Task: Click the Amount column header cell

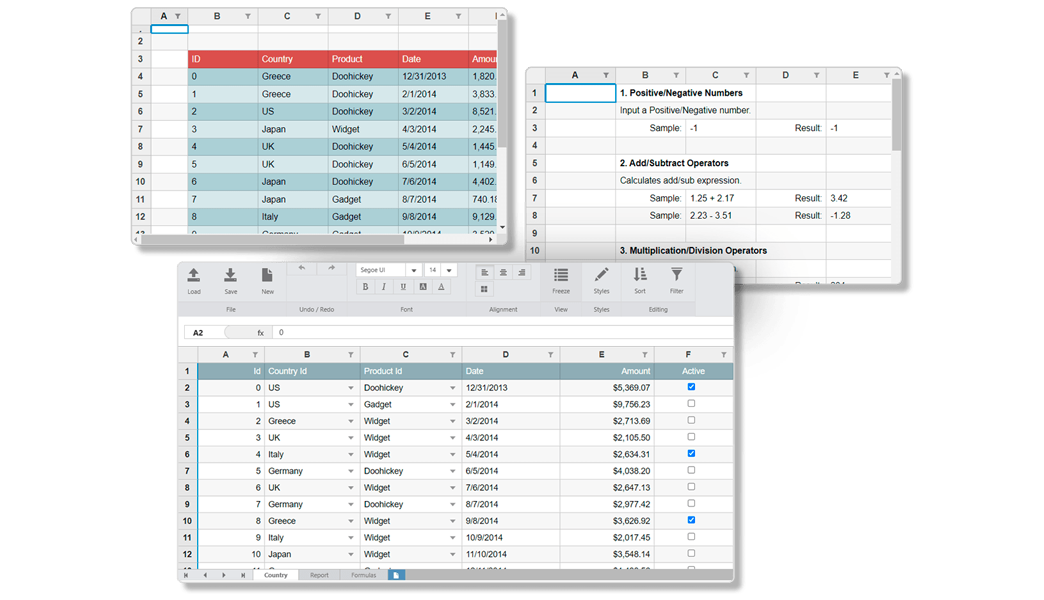Action: 607,371
